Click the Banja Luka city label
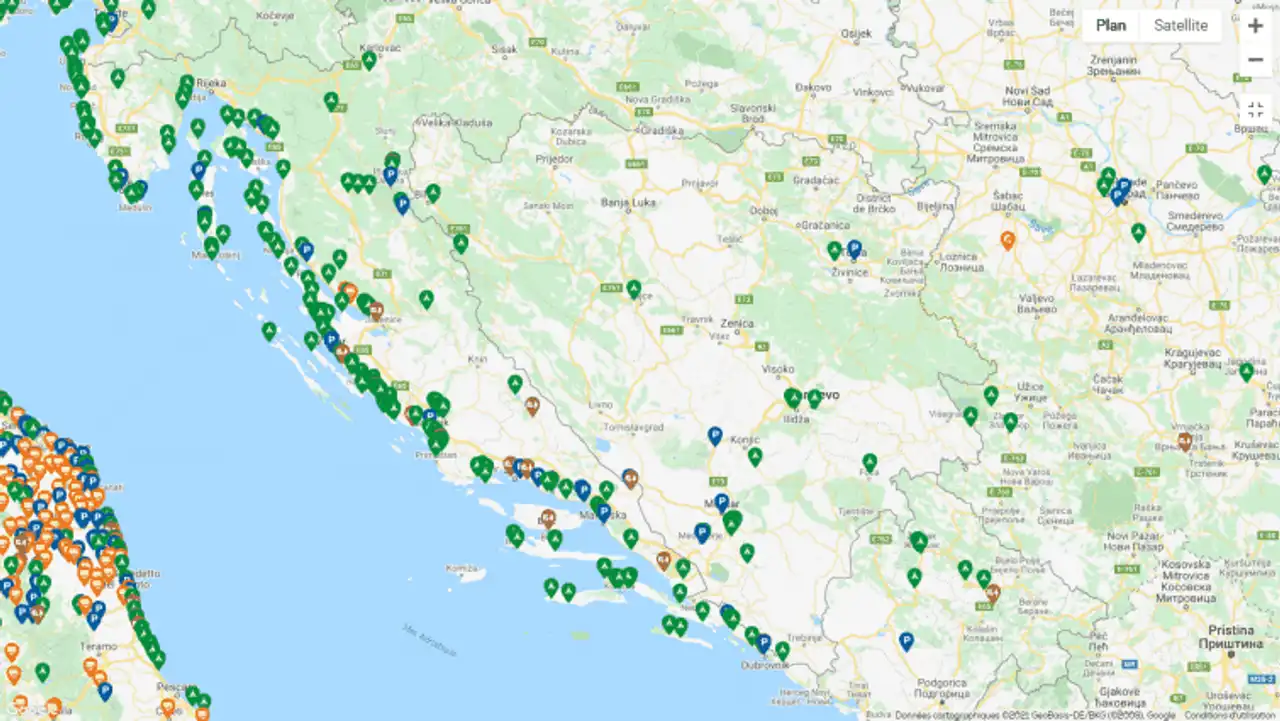 [x=628, y=202]
